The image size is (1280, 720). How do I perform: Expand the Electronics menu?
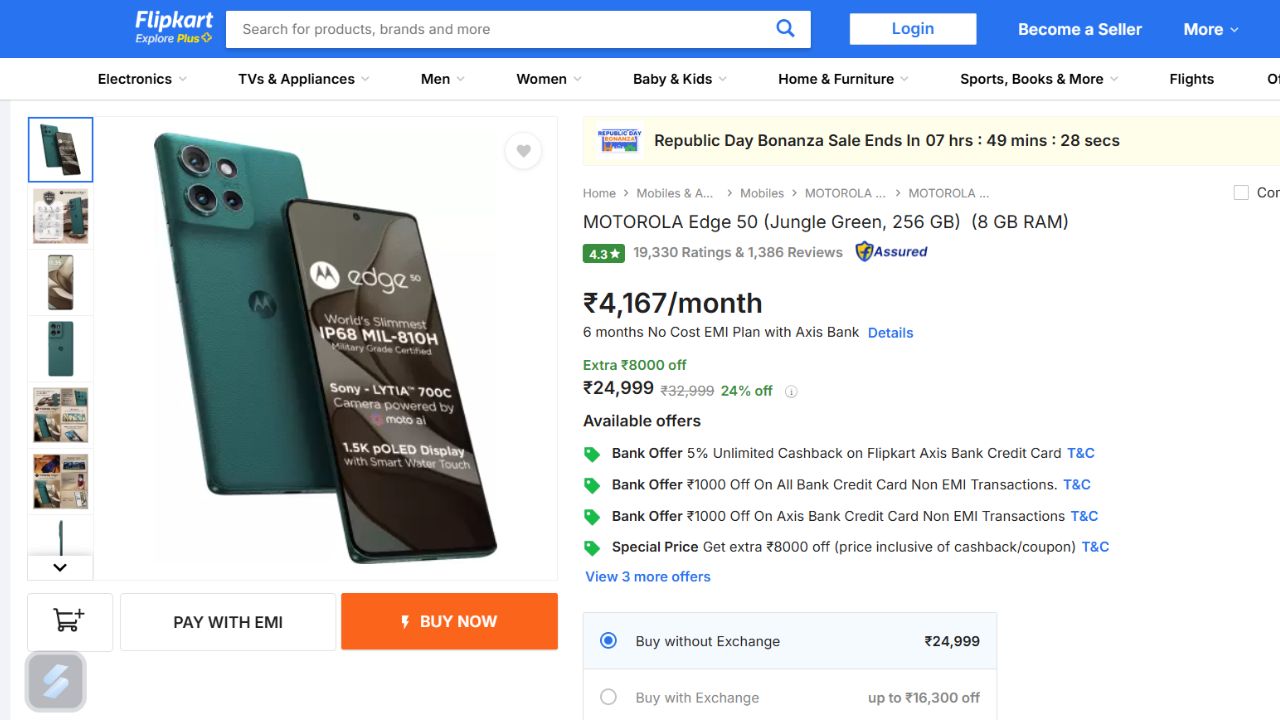(142, 79)
